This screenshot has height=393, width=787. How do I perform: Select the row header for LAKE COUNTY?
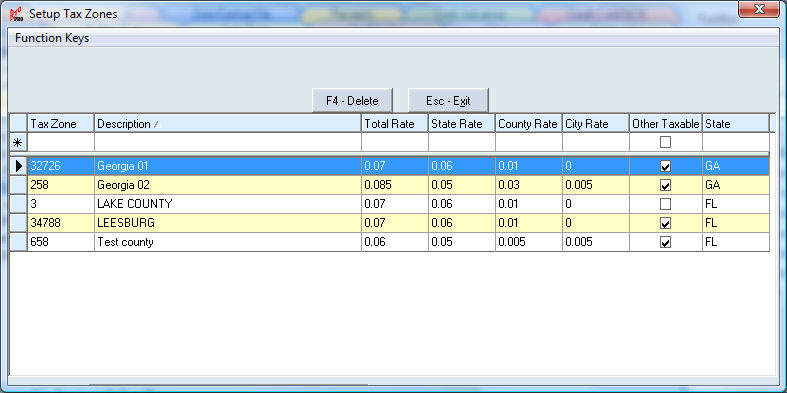[19, 204]
